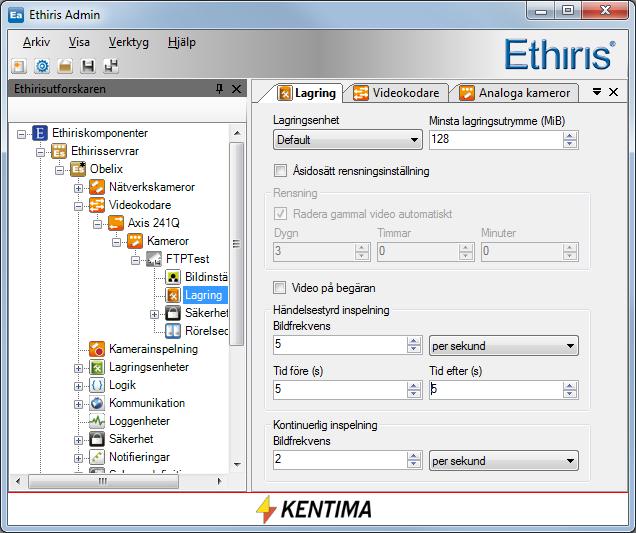Open the Lagringsenhet Default dropdown
The image size is (636, 533).
(x=348, y=140)
